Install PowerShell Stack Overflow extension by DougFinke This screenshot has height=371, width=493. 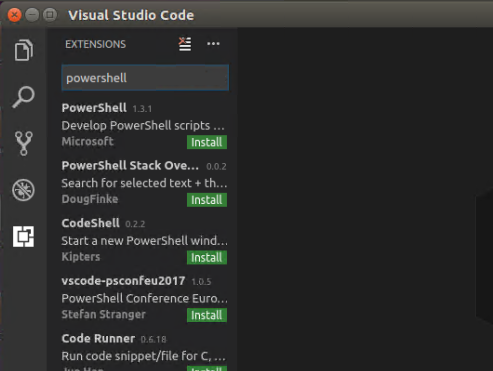pos(207,200)
